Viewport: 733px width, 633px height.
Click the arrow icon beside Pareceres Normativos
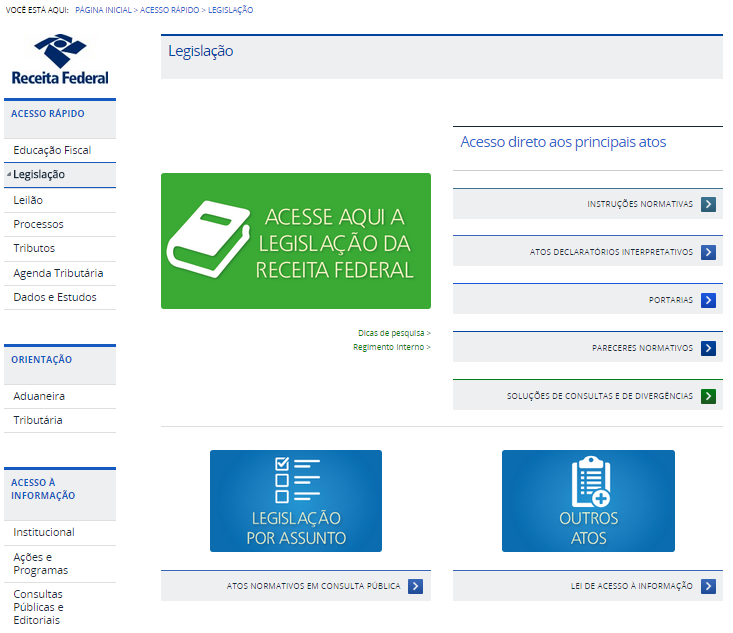coord(708,348)
